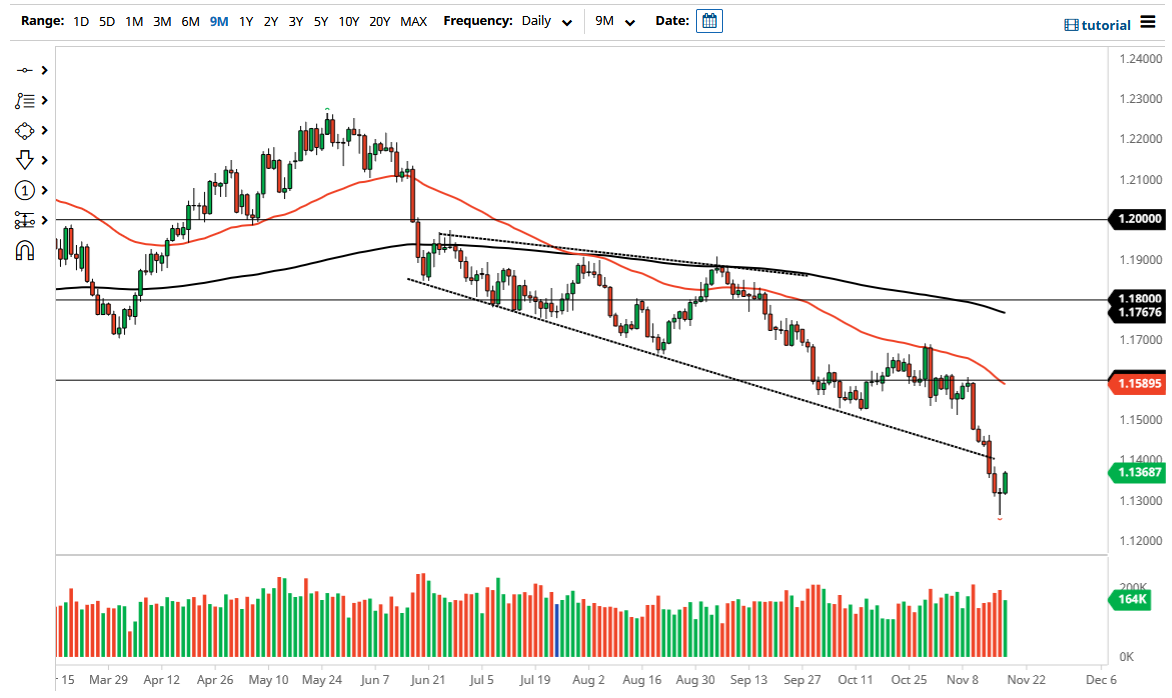Select the horizontal line drawing tool
This screenshot has width=1172, height=698.
coord(26,70)
